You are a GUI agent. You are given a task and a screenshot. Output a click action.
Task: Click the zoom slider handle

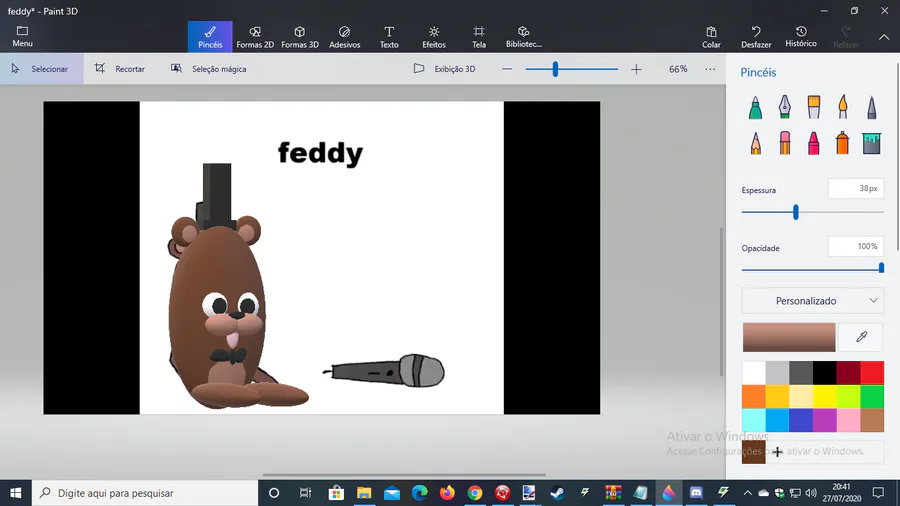(x=555, y=69)
